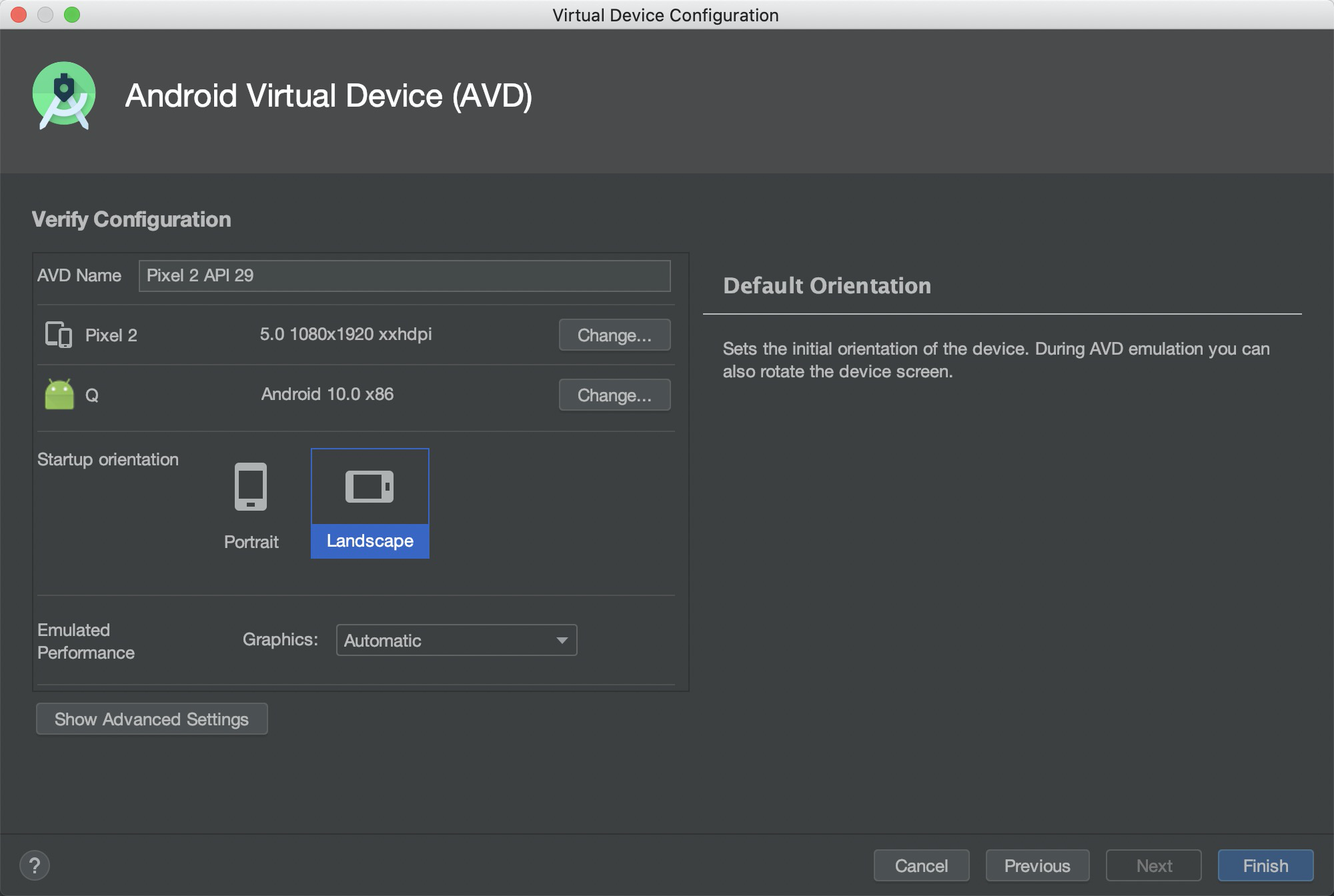Click the orientation help description paragraph

[996, 360]
